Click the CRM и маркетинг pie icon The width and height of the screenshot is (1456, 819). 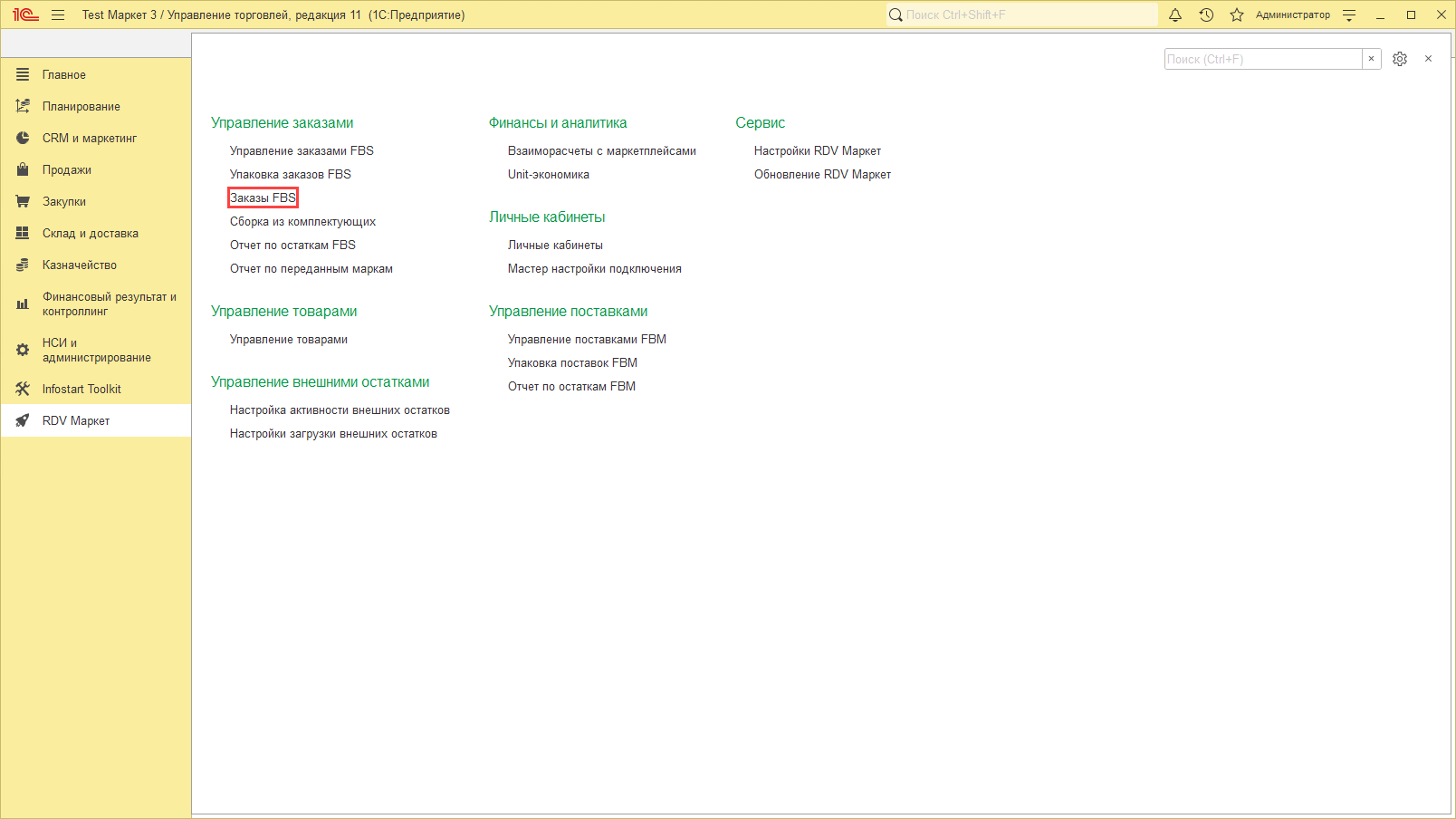click(23, 138)
